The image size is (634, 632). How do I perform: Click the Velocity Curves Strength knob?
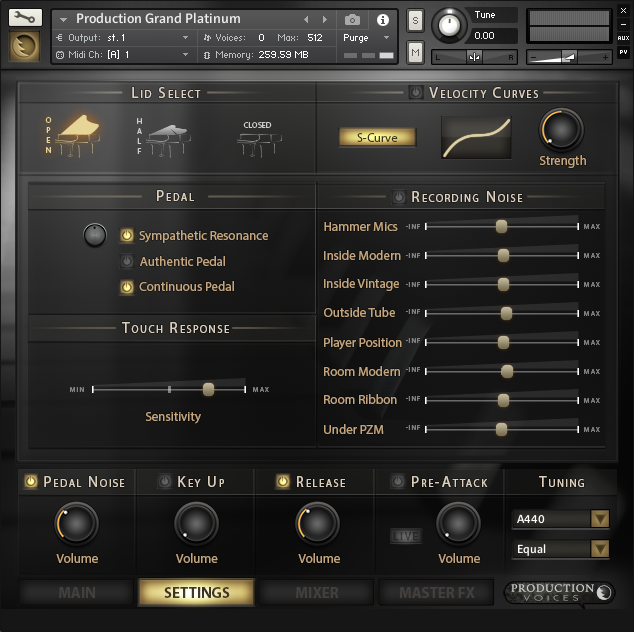(561, 129)
